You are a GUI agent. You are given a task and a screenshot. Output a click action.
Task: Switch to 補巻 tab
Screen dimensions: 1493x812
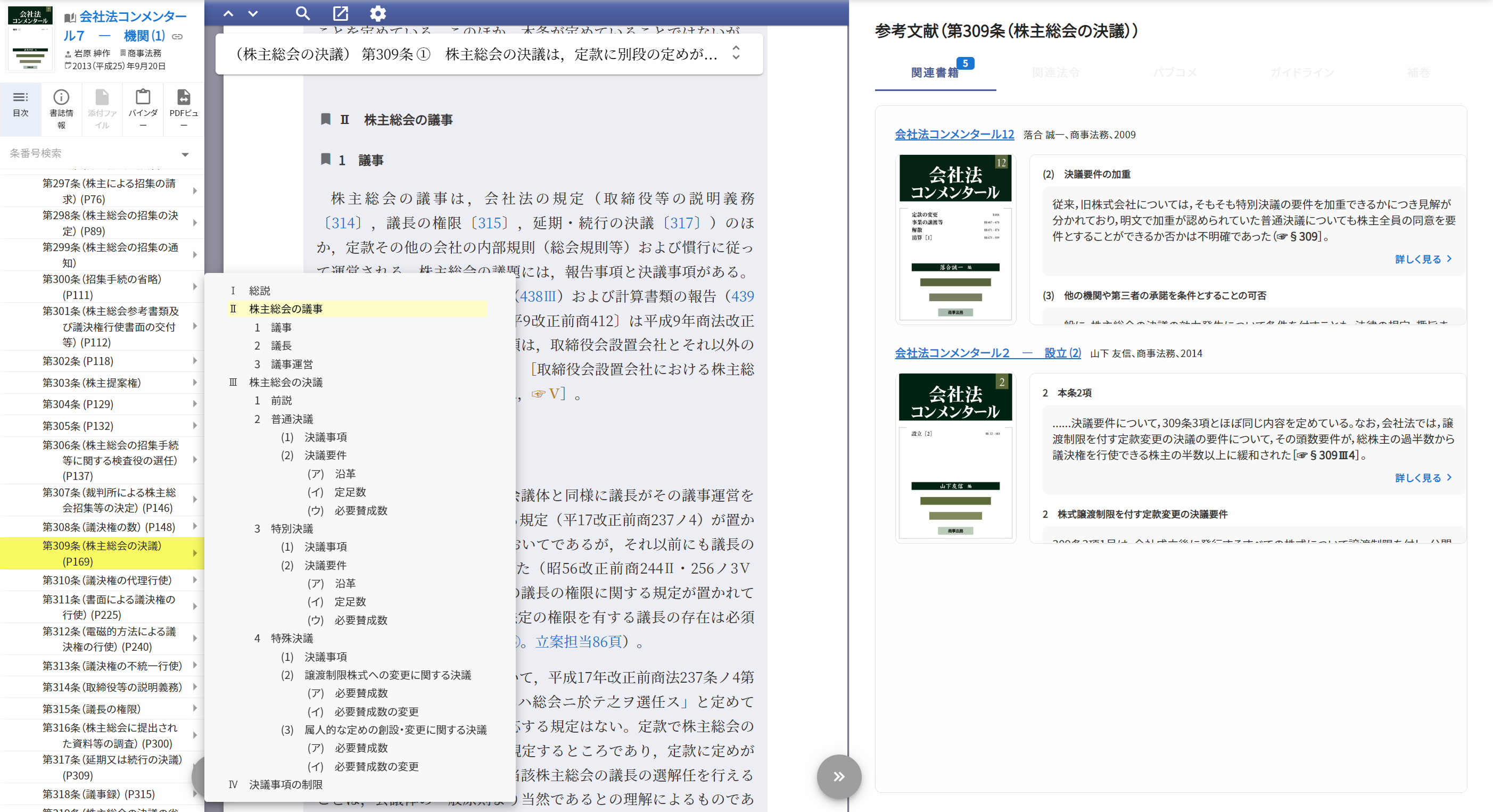[x=1418, y=72]
